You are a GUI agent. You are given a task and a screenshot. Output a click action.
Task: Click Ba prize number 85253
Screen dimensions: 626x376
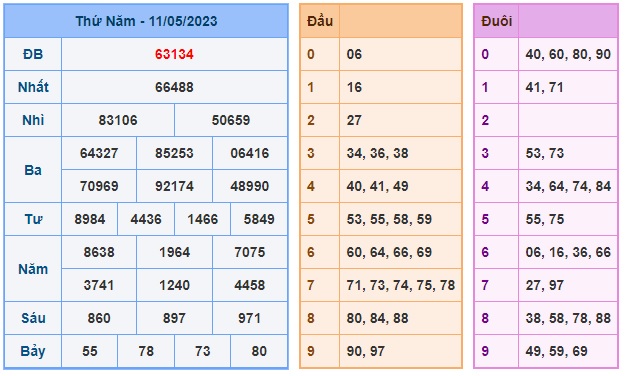[174, 153]
